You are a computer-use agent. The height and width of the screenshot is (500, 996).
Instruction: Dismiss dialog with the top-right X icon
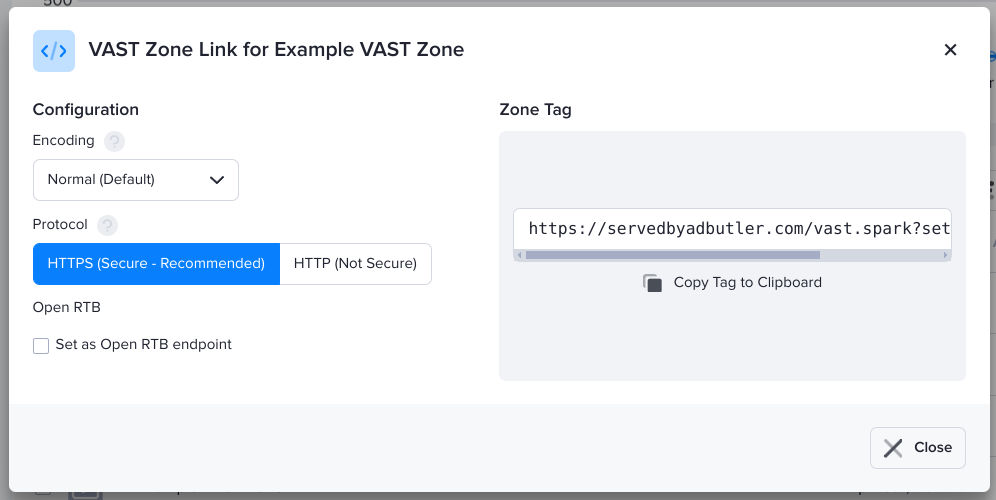[950, 50]
